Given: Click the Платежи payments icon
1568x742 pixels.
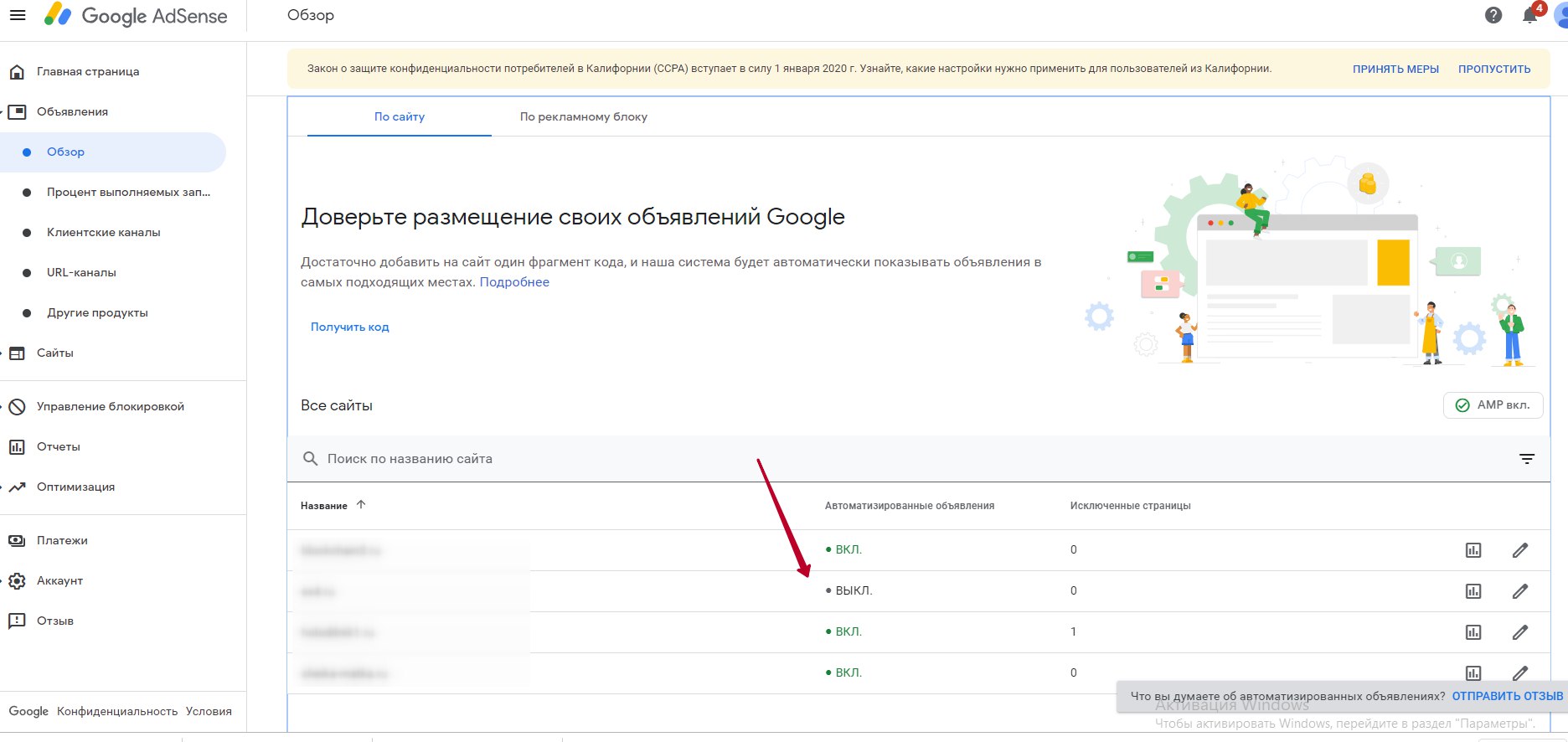Looking at the screenshot, I should click(x=17, y=541).
